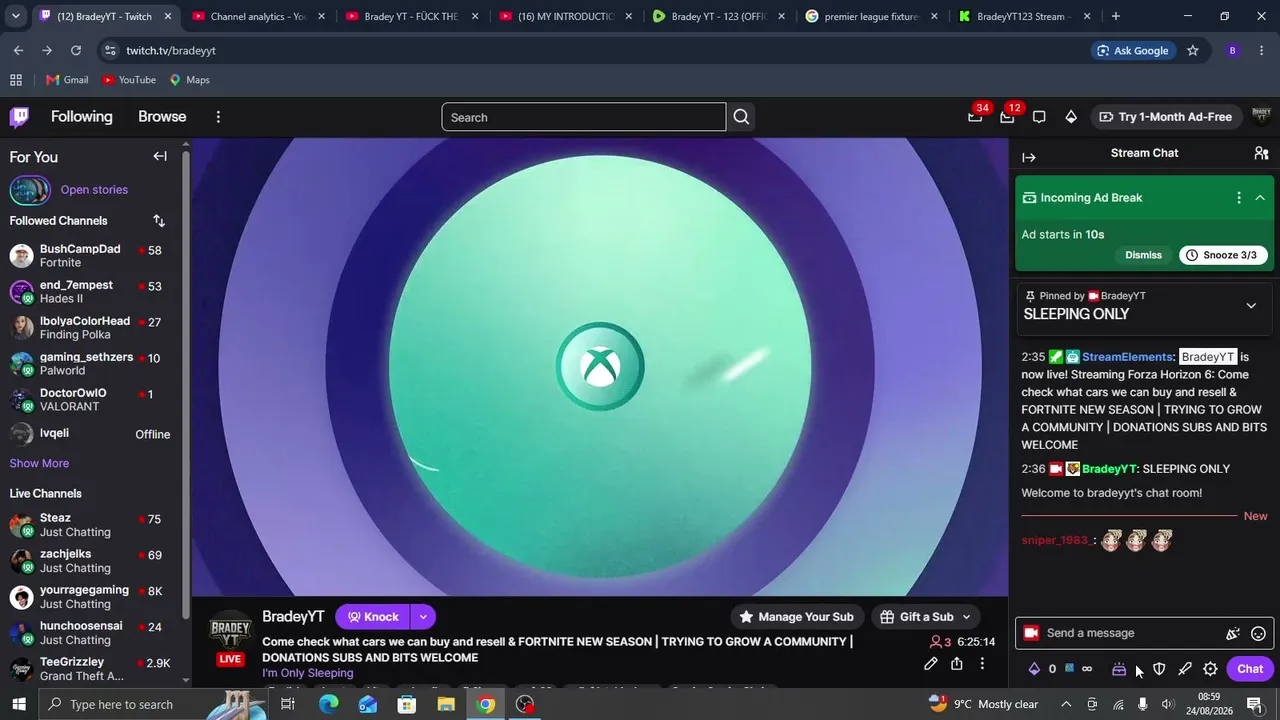1280x720 pixels.
Task: Open the Twitch user avatar menu
Action: pyautogui.click(x=1261, y=117)
